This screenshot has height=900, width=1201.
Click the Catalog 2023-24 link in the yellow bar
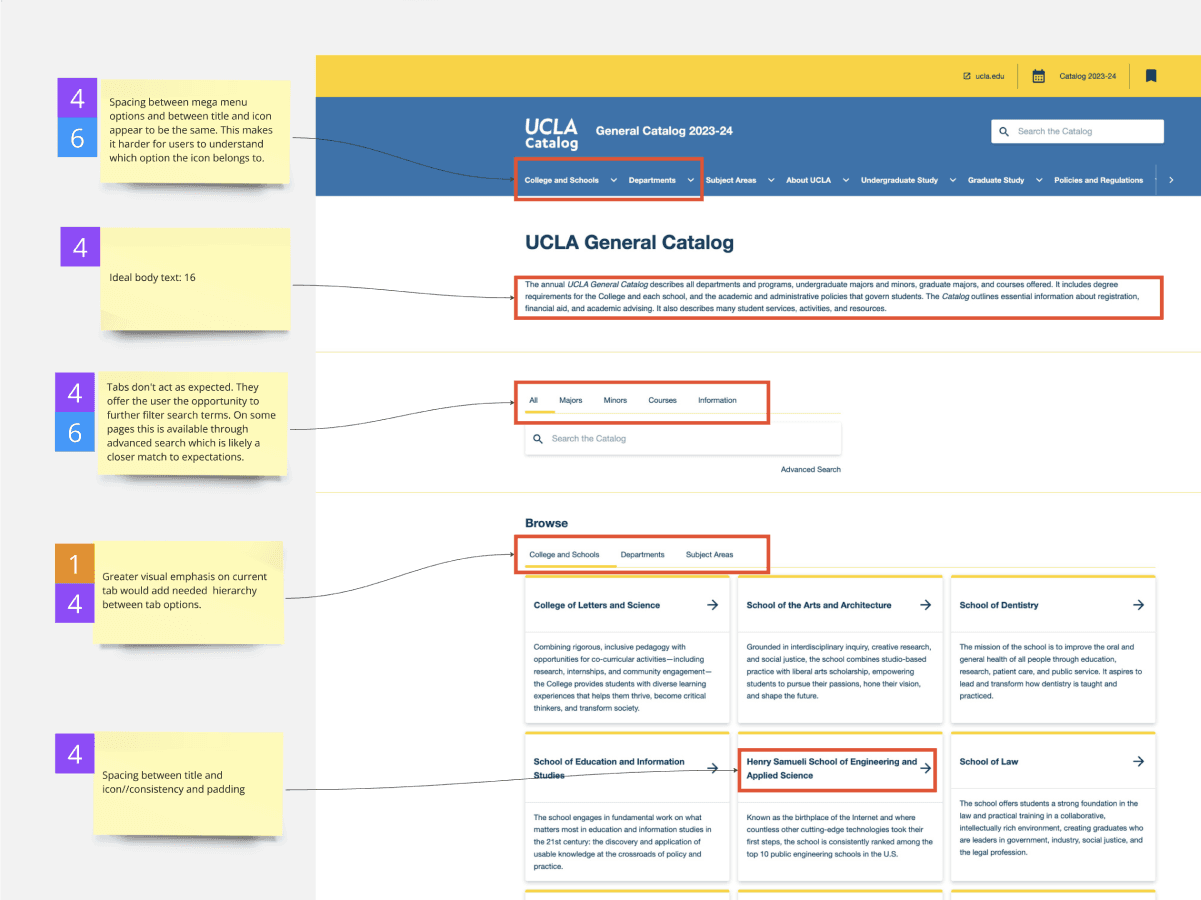coord(1088,76)
